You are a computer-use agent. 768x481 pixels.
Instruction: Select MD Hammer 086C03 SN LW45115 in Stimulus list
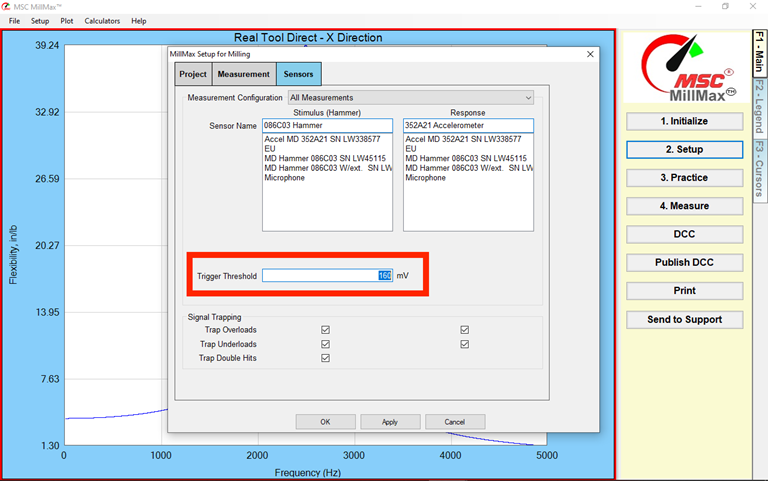pos(327,158)
